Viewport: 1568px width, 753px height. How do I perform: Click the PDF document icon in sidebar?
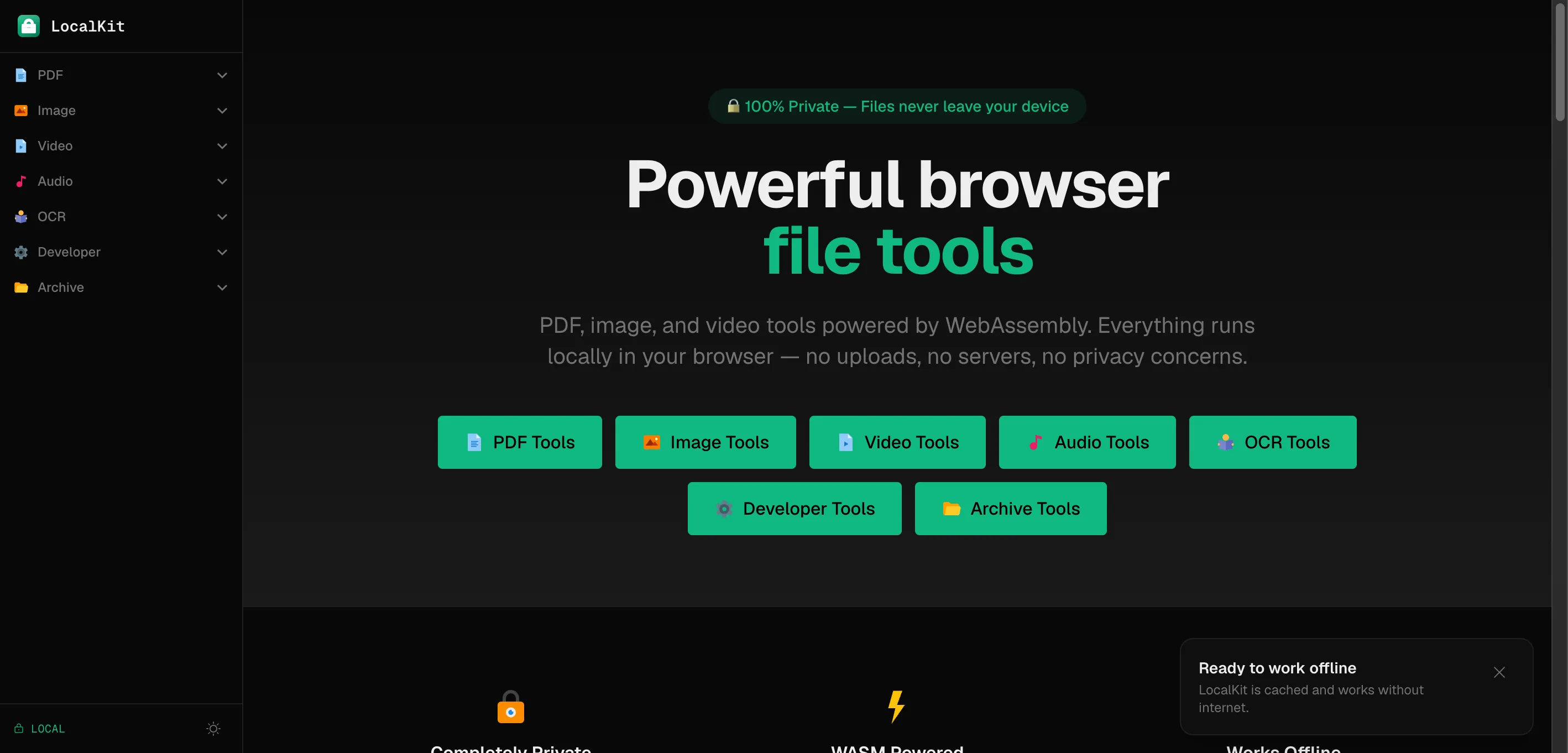coord(22,75)
